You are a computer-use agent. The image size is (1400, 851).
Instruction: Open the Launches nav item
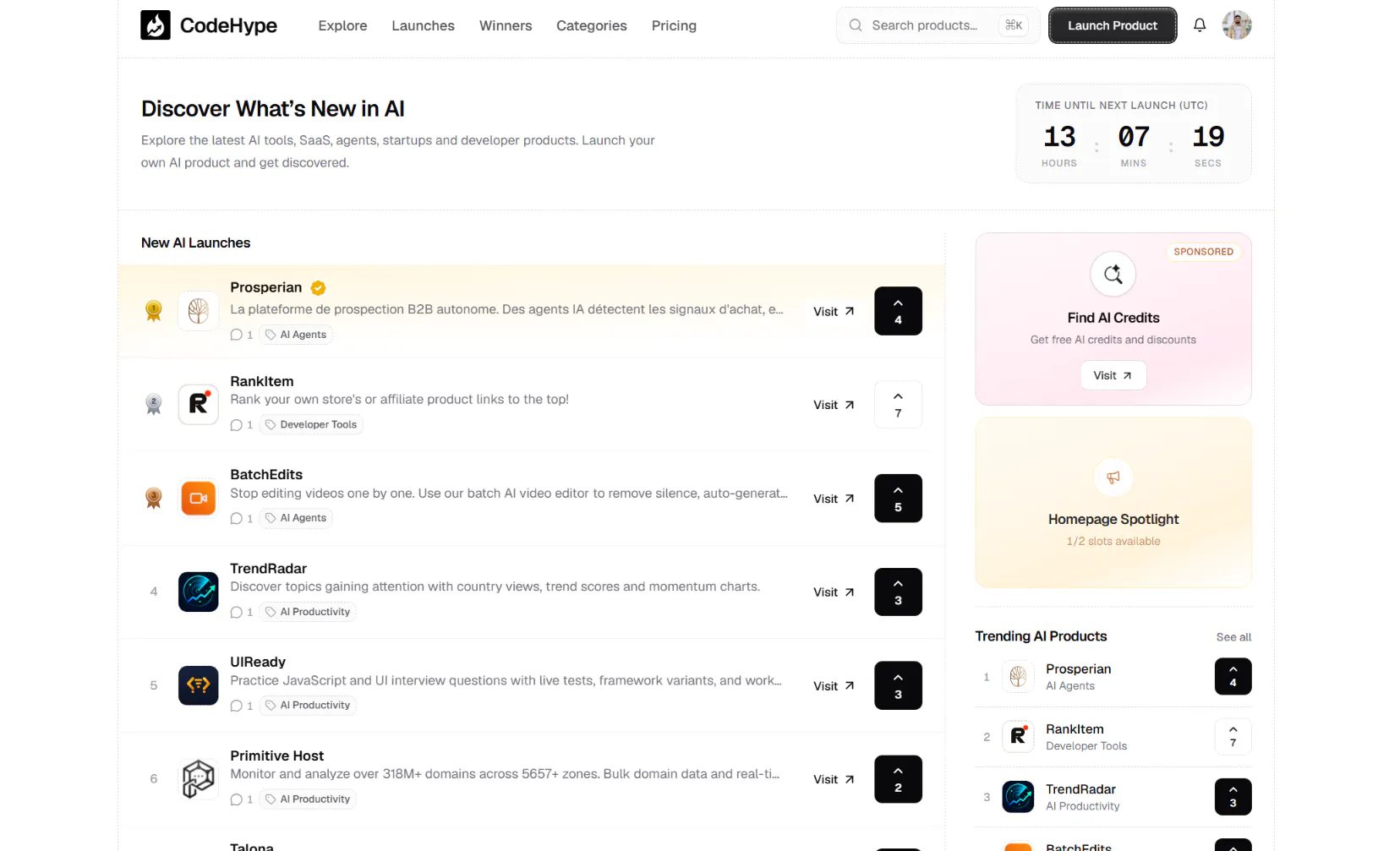(423, 25)
